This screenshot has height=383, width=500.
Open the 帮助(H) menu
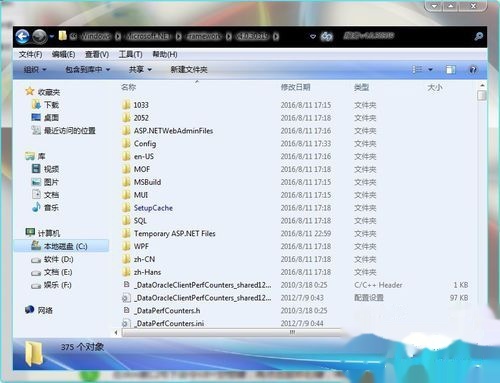[x=165, y=54]
